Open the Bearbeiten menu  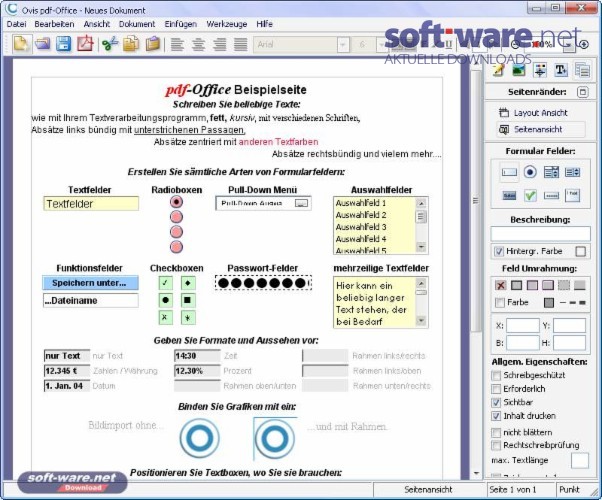pos(54,24)
